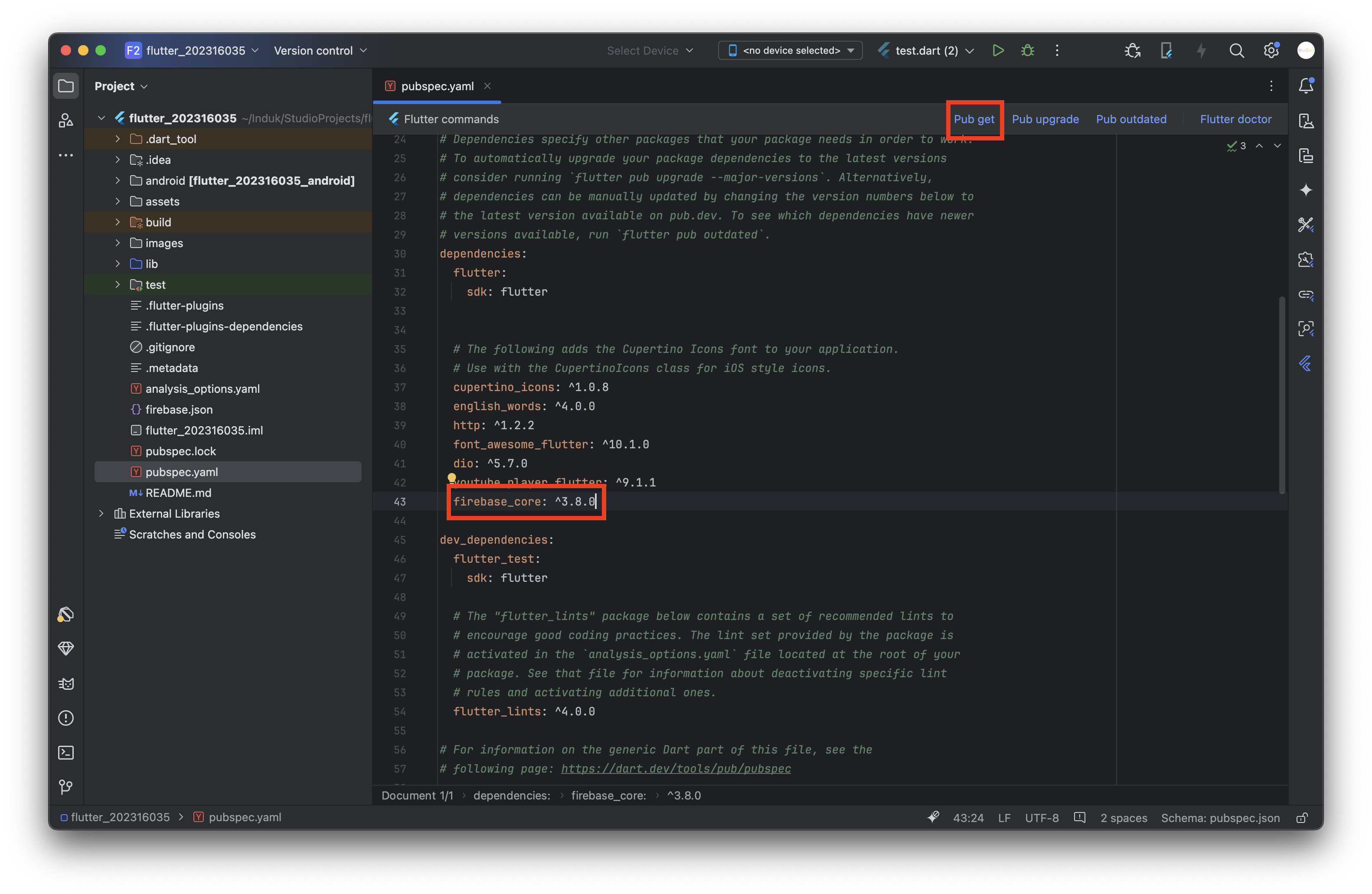Click the Pub get link
This screenshot has width=1372, height=894.
point(973,119)
